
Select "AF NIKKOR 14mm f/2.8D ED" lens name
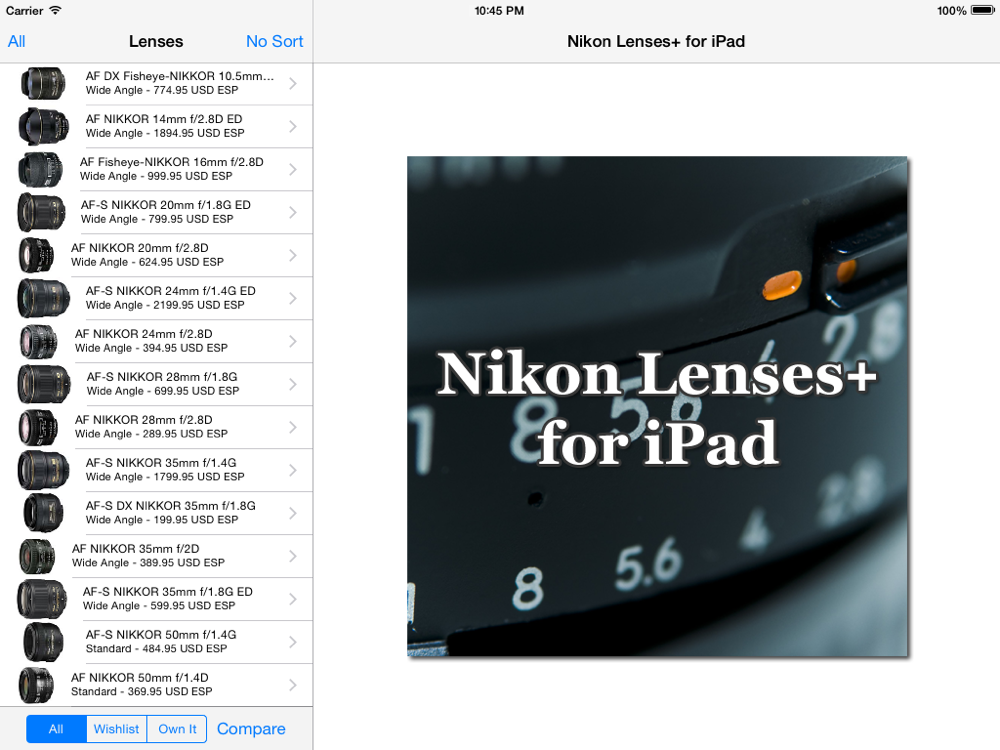[164, 119]
